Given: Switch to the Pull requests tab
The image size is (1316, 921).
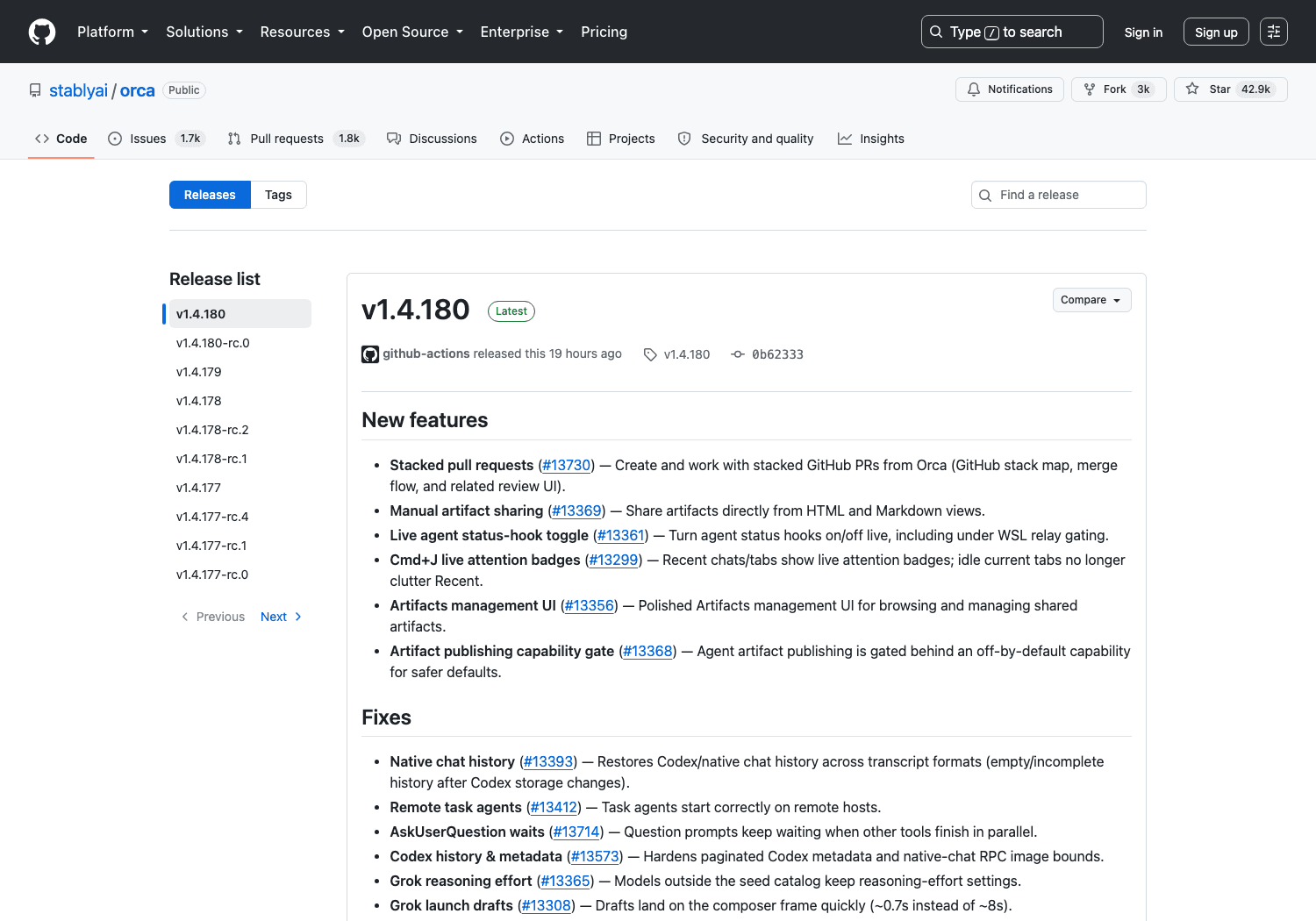Looking at the screenshot, I should click(296, 139).
